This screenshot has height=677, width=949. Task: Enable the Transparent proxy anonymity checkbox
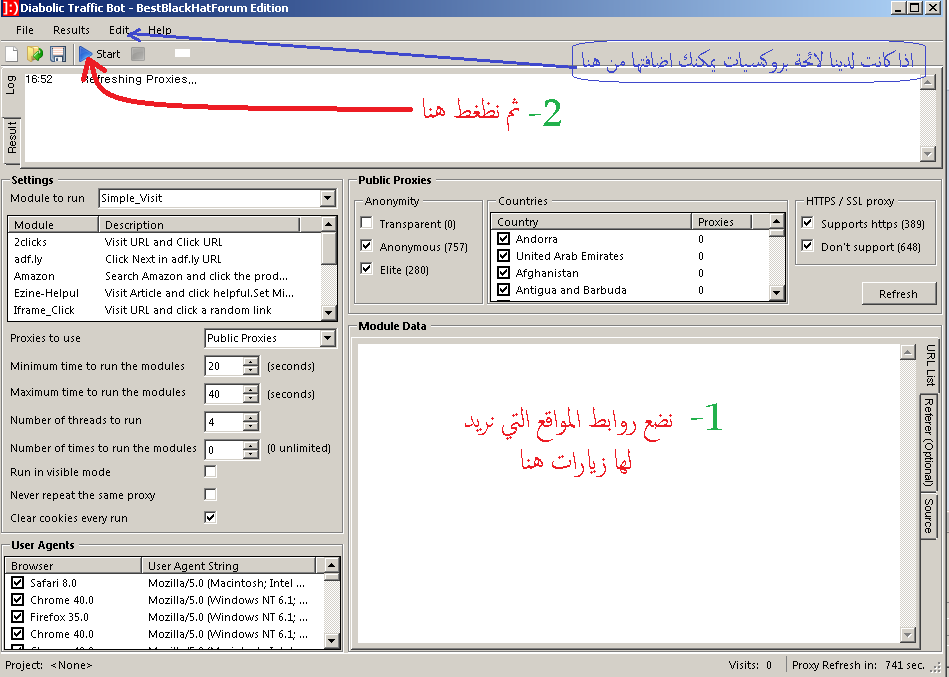click(x=366, y=223)
